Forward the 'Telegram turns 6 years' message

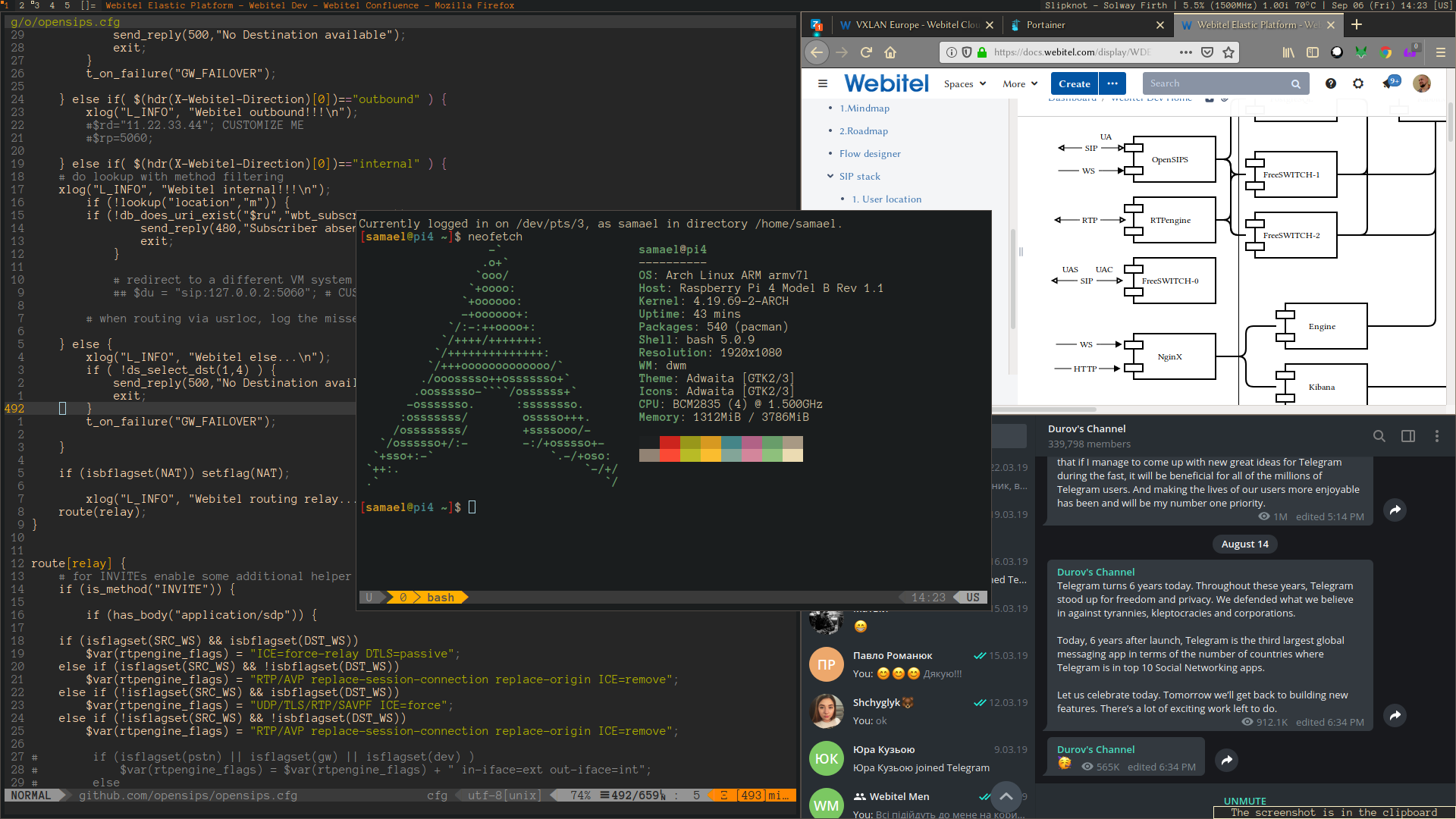[x=1395, y=715]
